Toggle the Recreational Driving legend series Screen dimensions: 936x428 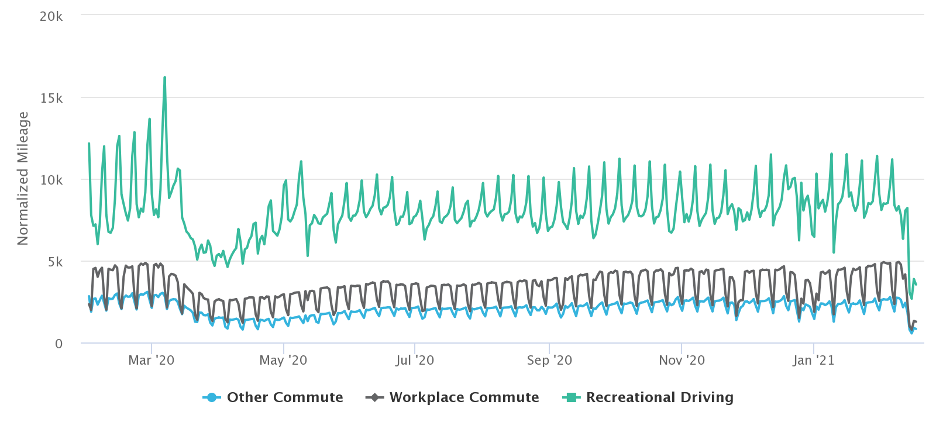tap(648, 398)
